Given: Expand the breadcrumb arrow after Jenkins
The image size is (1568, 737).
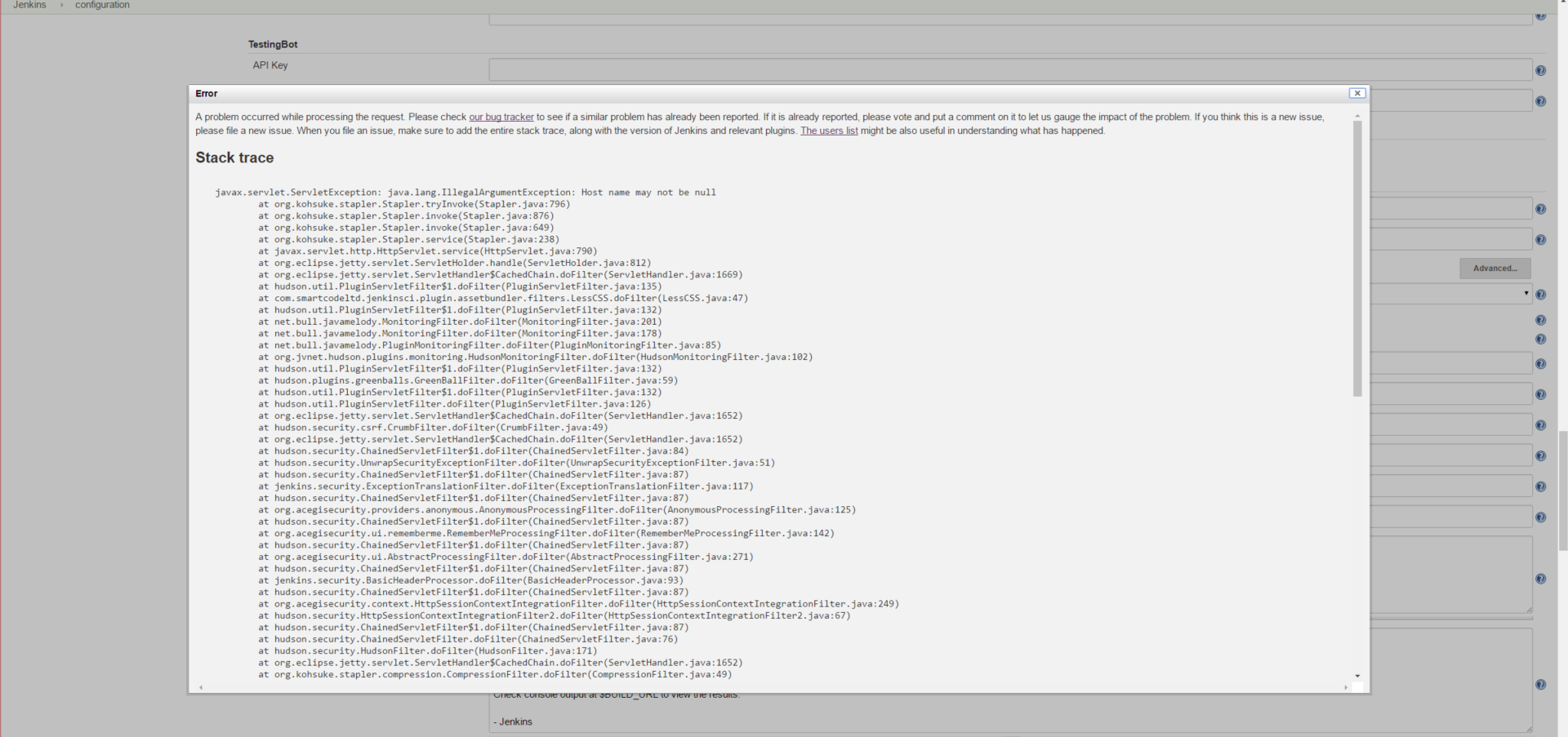Looking at the screenshot, I should [x=61, y=5].
